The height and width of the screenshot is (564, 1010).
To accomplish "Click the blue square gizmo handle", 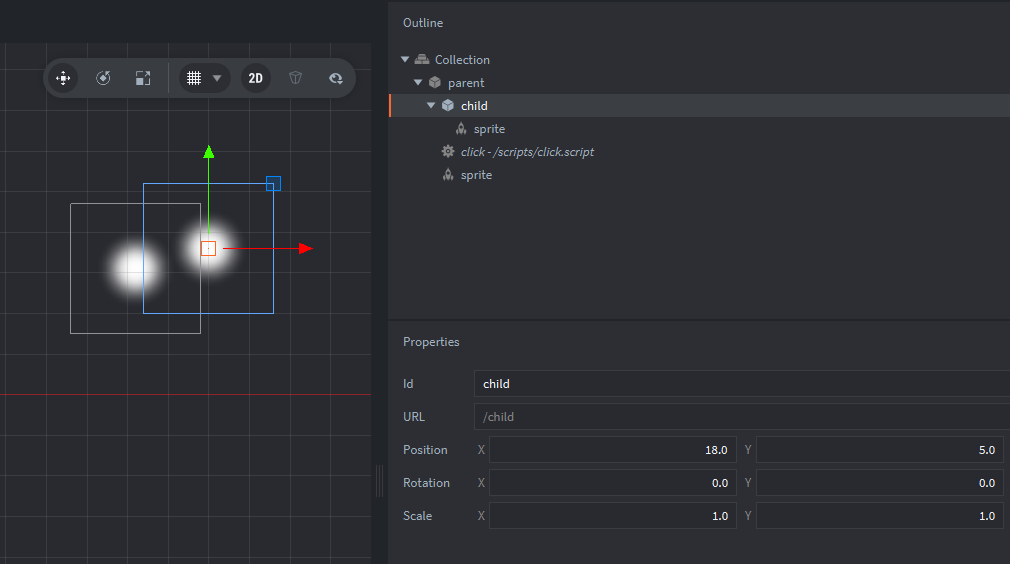I will [273, 184].
